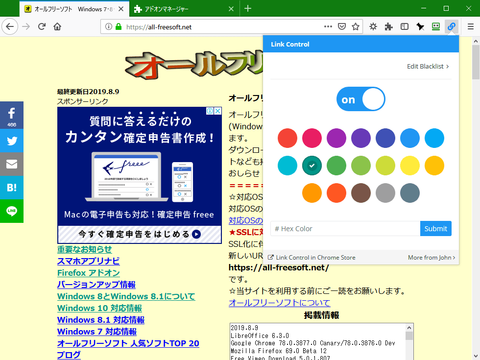Share on Hatena Bookmark B! icon
Image resolution: width=480 pixels, height=360 pixels.
click(x=12, y=187)
